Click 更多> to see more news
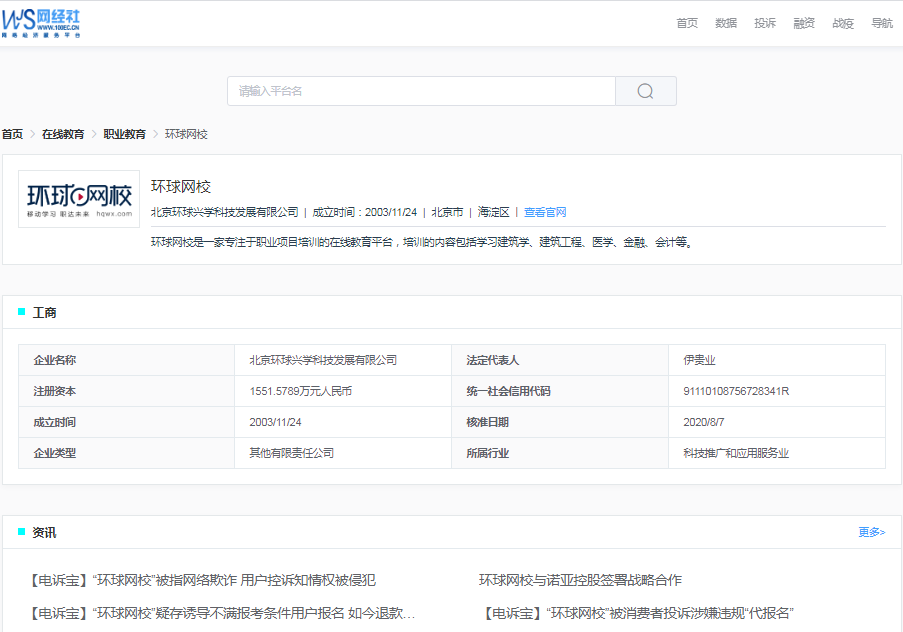 871,533
